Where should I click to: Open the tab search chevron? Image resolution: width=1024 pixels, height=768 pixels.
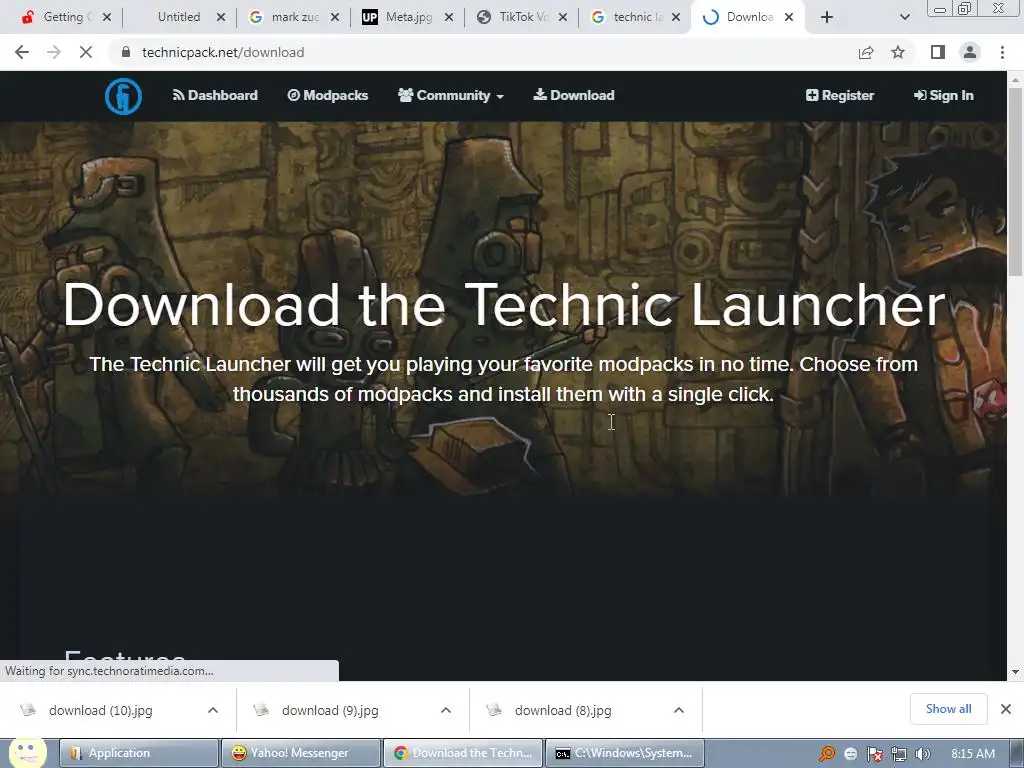coord(904,17)
